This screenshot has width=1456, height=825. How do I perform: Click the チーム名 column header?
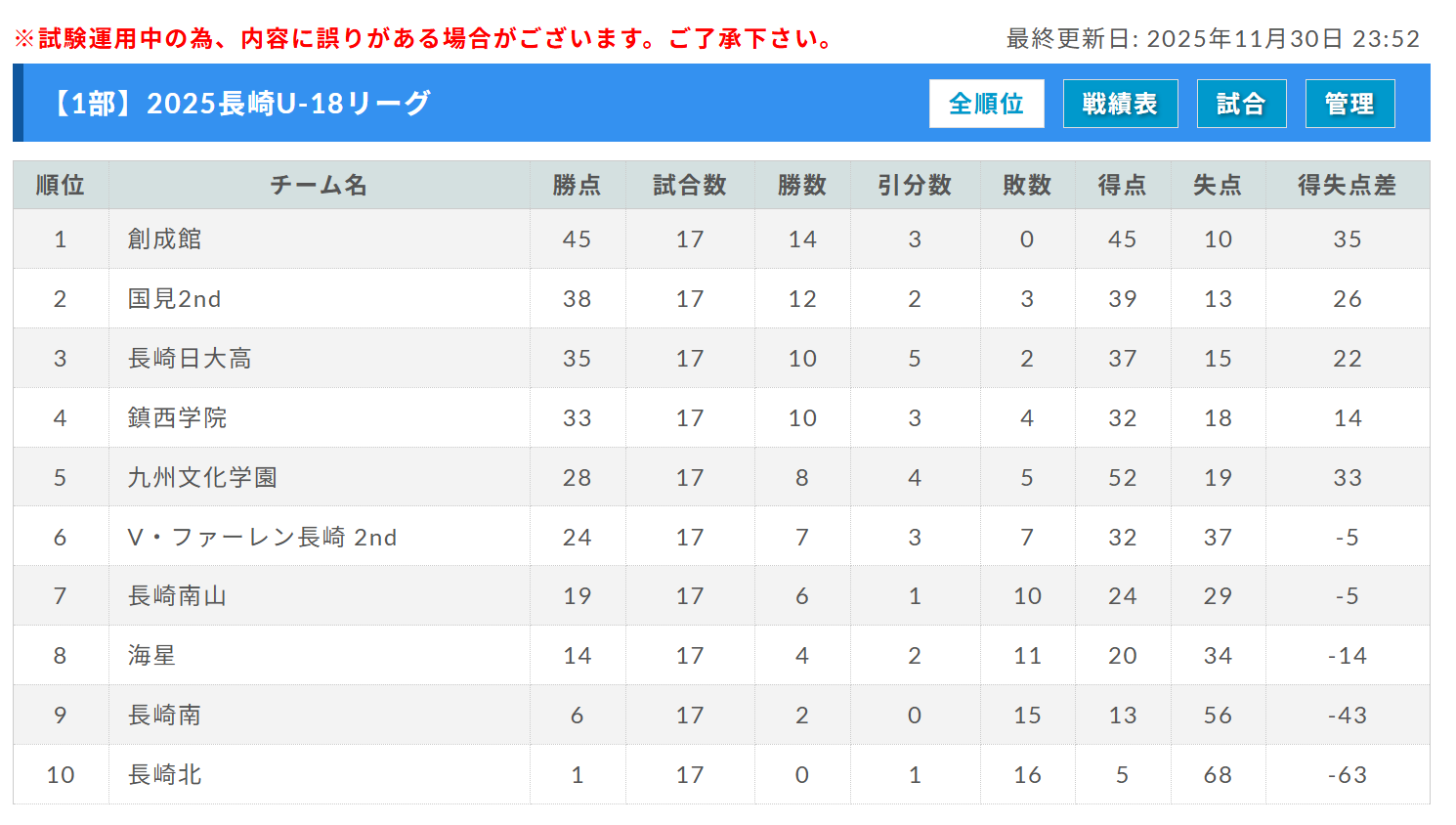click(x=319, y=185)
